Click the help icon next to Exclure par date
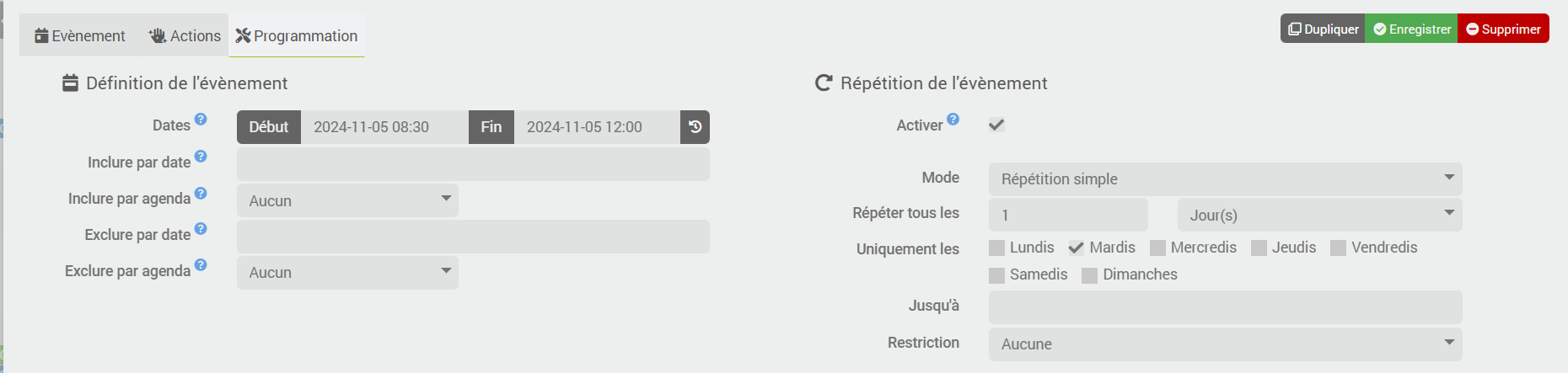Viewport: 1568px width, 373px height. (201, 229)
